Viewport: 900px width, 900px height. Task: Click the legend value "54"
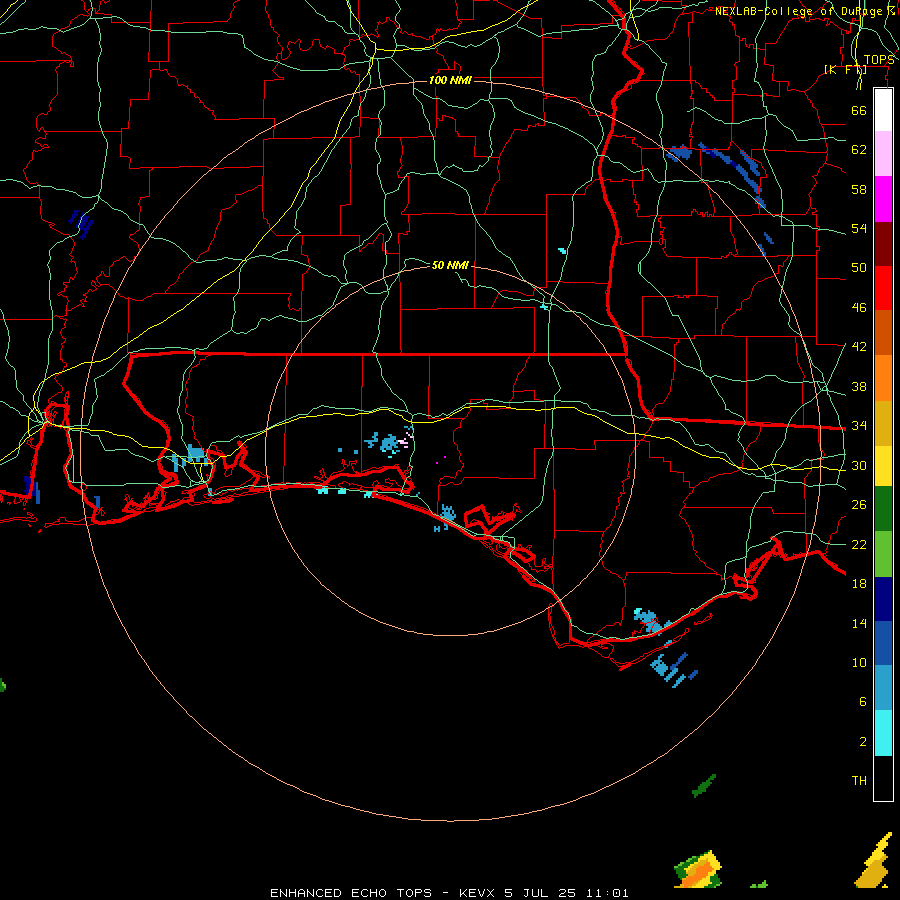tap(859, 228)
